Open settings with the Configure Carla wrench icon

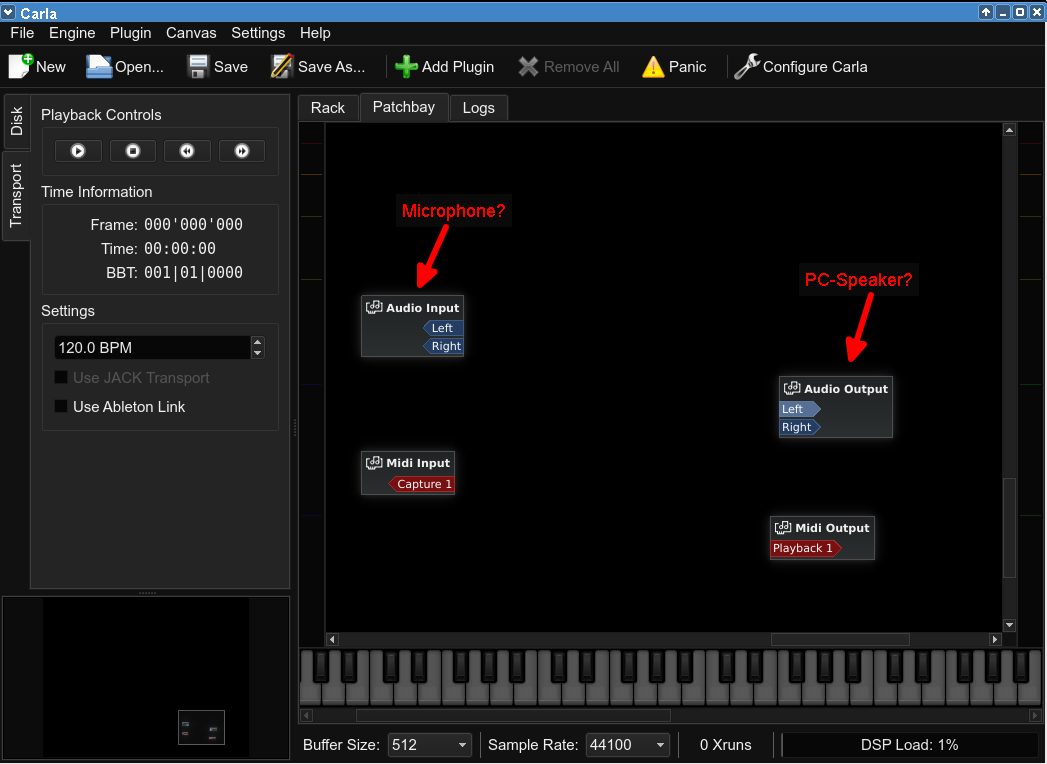[x=746, y=66]
